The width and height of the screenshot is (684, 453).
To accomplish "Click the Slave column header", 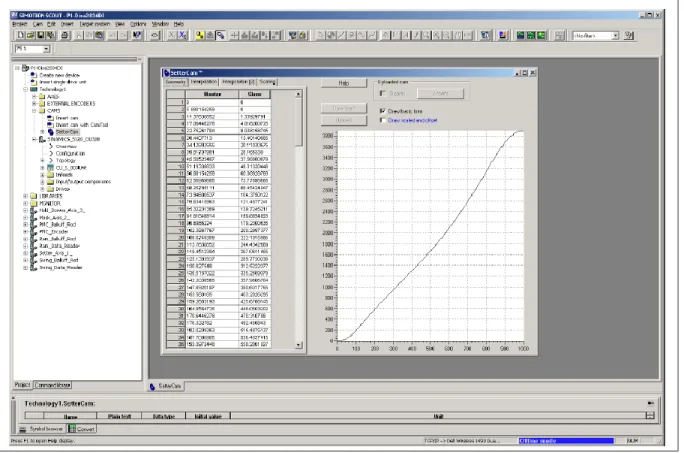I will click(255, 94).
